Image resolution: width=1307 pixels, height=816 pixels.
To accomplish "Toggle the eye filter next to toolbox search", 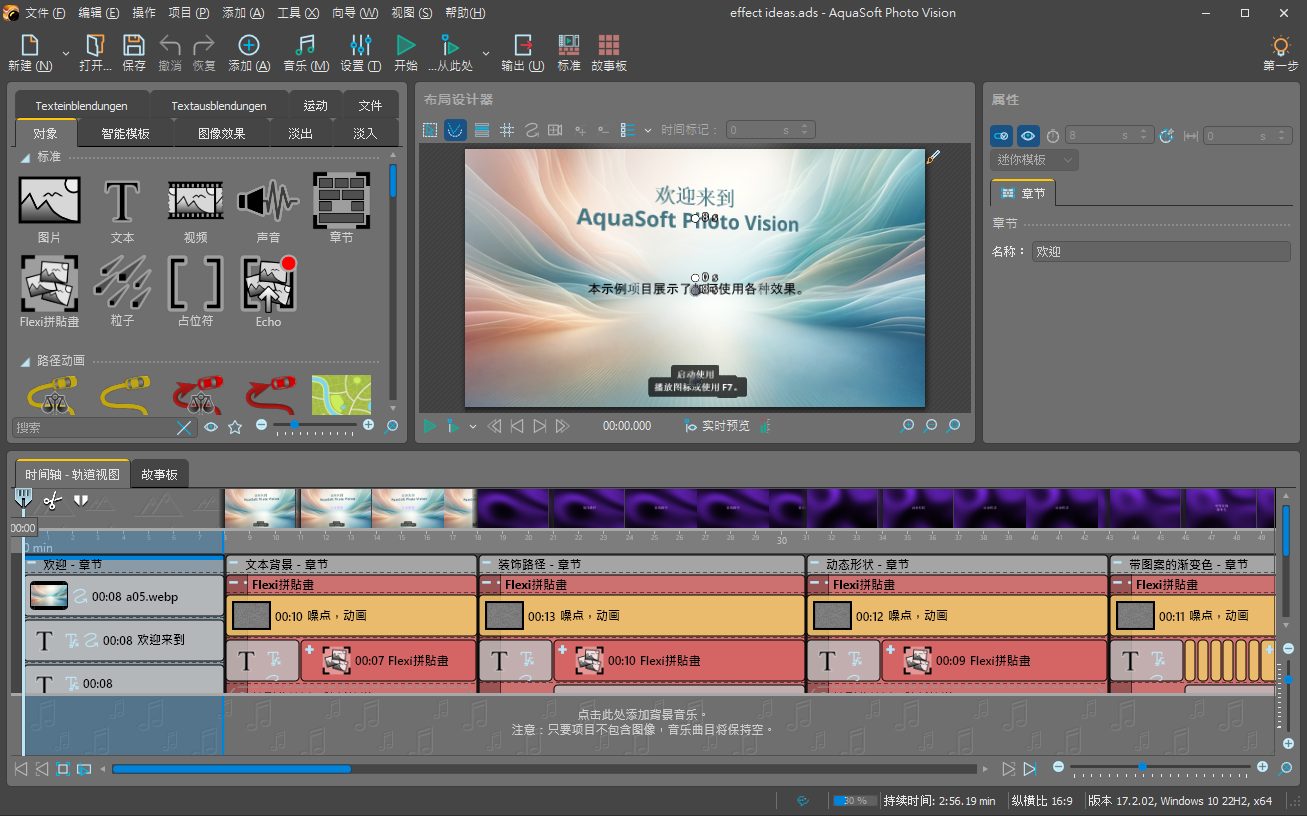I will click(211, 427).
